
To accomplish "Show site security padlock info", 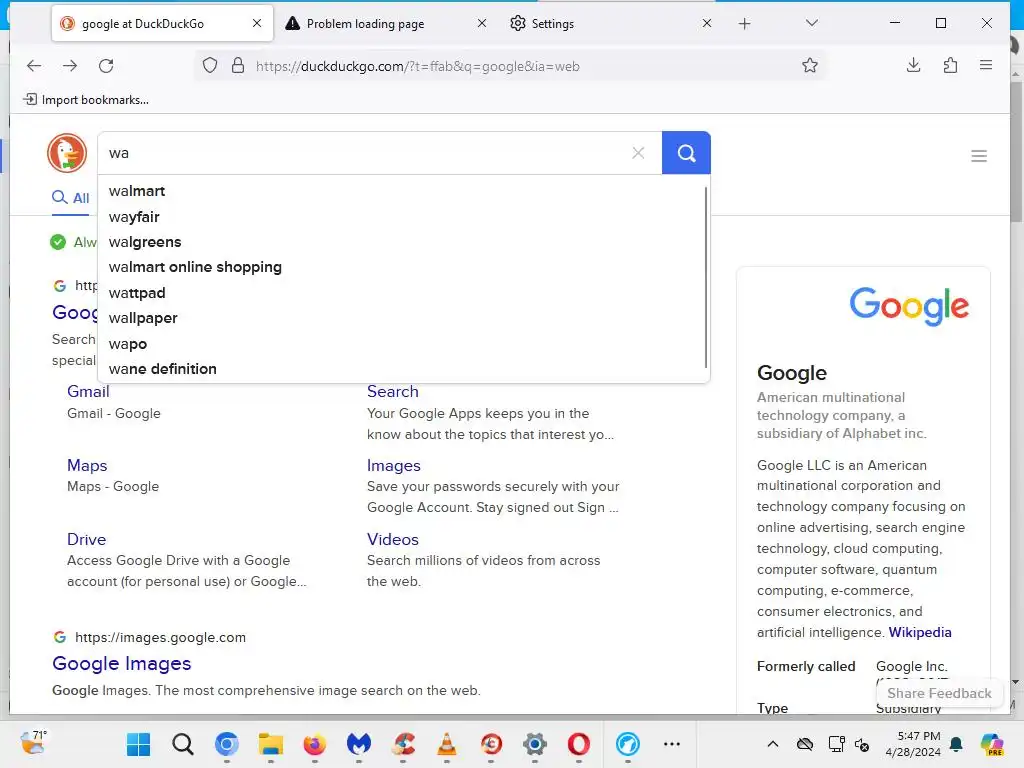I will (238, 66).
